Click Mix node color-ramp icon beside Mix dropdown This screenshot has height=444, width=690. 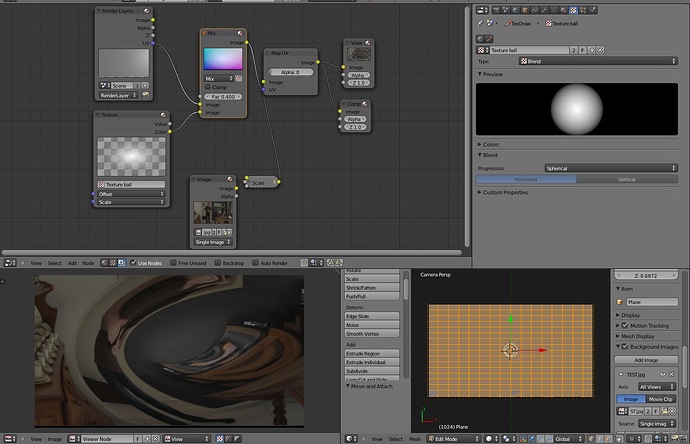click(x=239, y=78)
